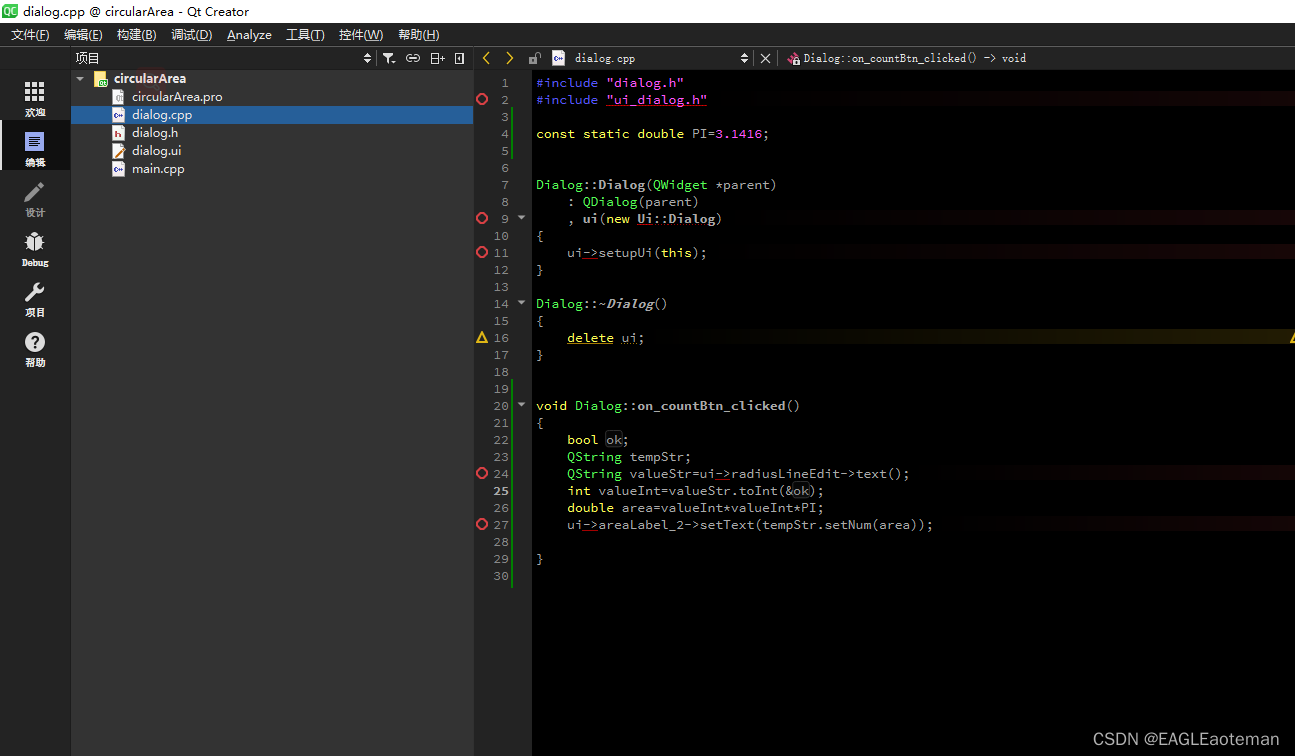Fold the constructor block at line 9
Screen dimensions: 1295x756
pyautogui.click(x=521, y=218)
